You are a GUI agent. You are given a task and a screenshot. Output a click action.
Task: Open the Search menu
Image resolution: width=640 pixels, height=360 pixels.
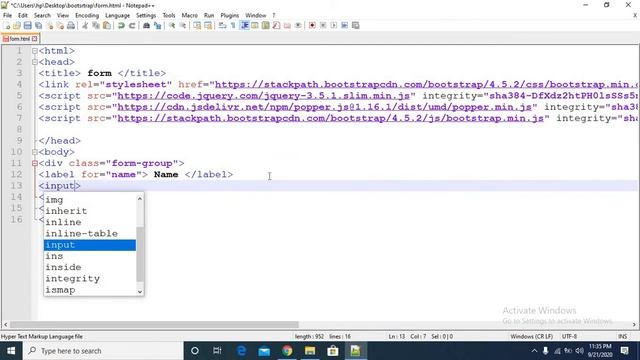point(42,16)
